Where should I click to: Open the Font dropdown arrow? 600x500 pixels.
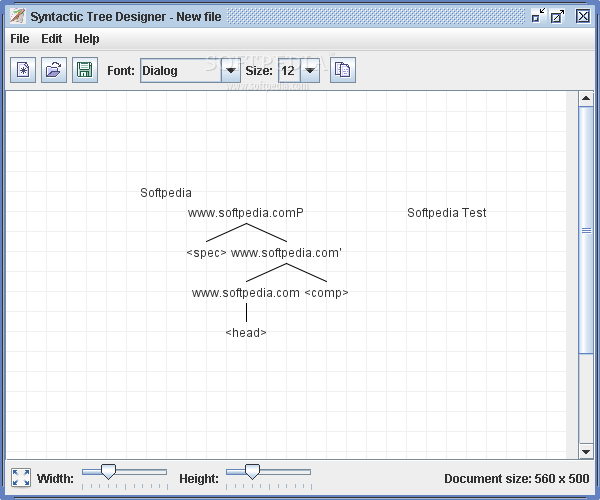(x=231, y=70)
